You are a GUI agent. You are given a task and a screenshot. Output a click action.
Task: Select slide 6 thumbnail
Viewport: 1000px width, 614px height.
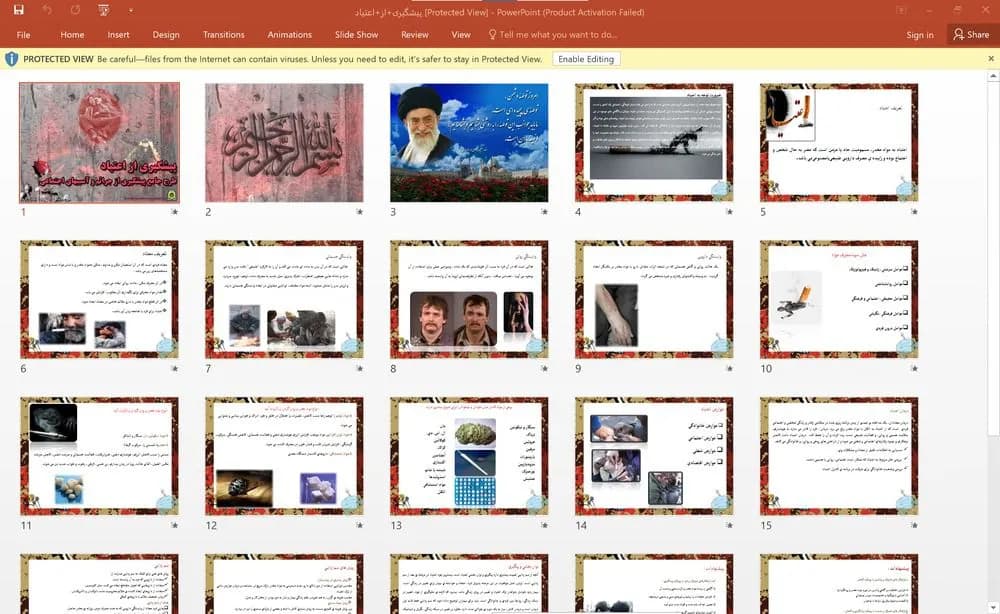(x=99, y=300)
